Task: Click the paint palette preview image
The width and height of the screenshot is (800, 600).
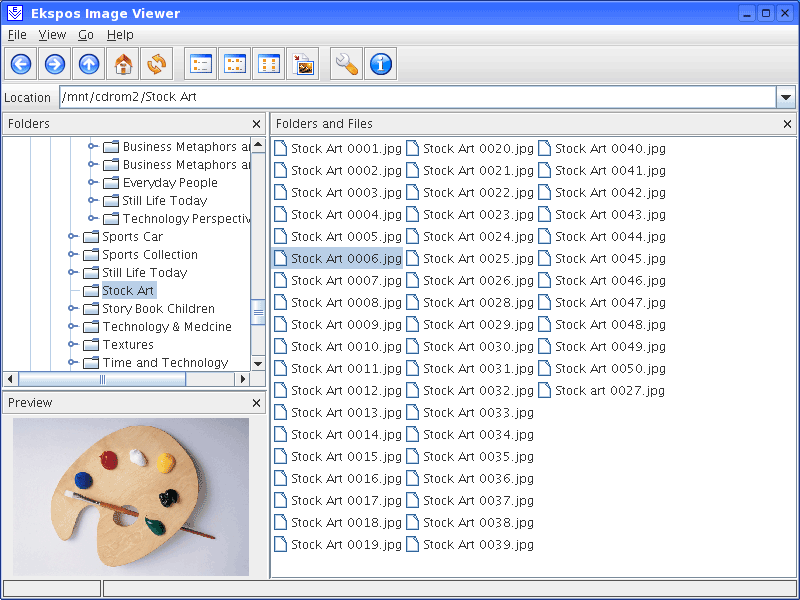Action: pyautogui.click(x=131, y=497)
